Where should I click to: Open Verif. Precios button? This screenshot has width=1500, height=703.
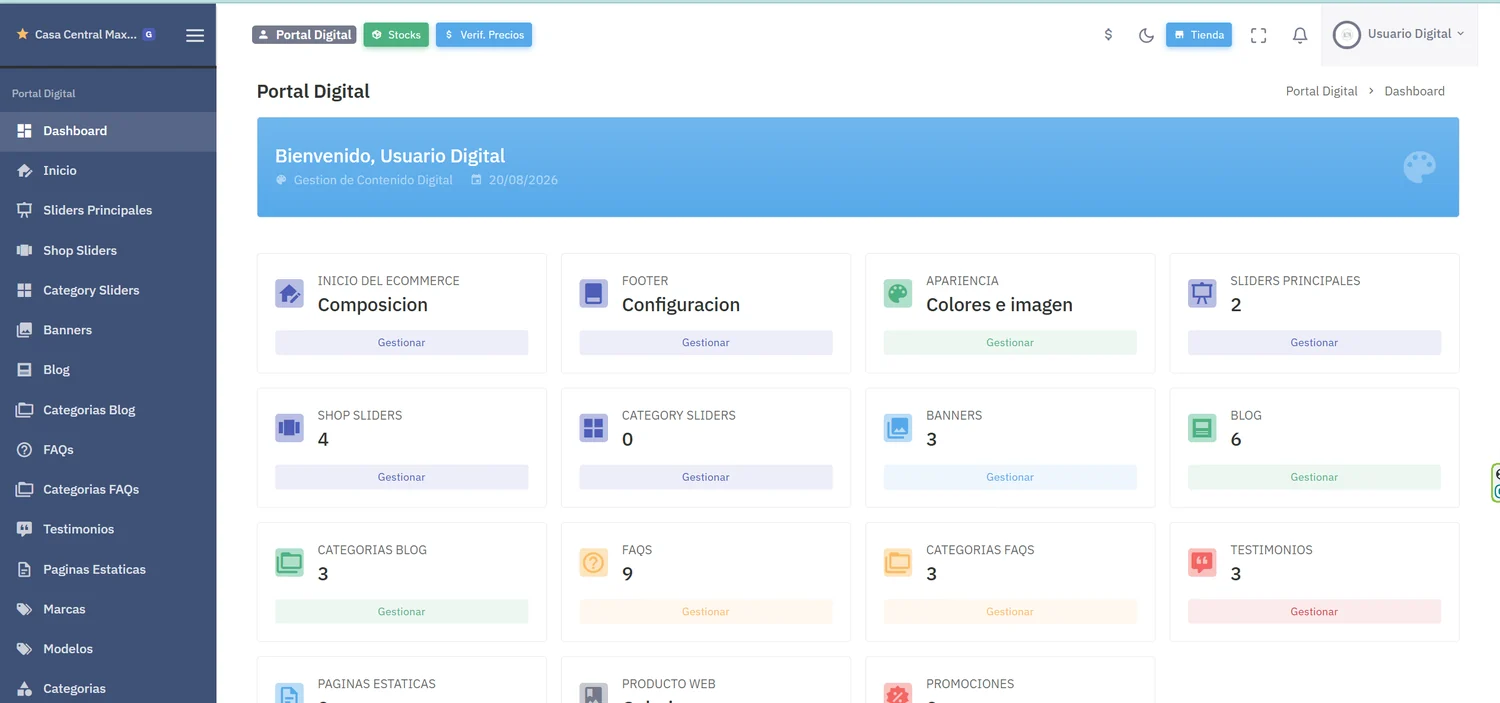coord(484,35)
